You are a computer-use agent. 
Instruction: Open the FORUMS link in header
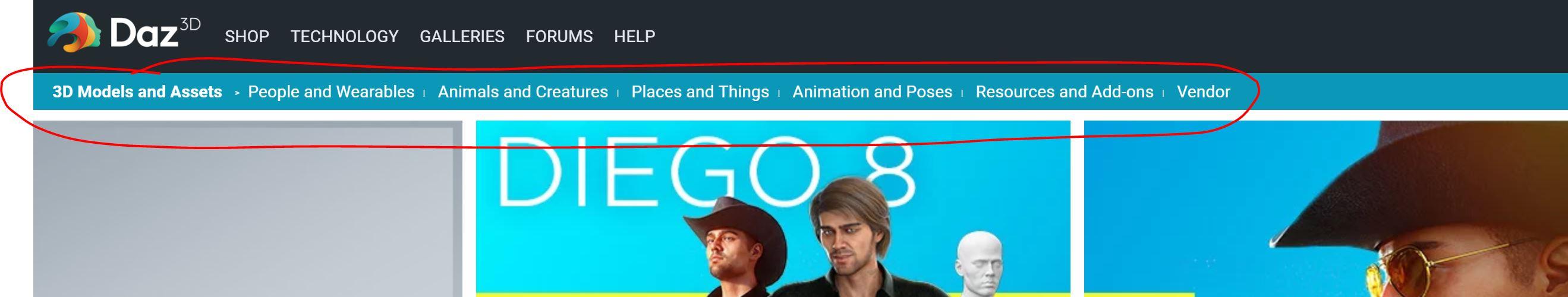(x=559, y=36)
